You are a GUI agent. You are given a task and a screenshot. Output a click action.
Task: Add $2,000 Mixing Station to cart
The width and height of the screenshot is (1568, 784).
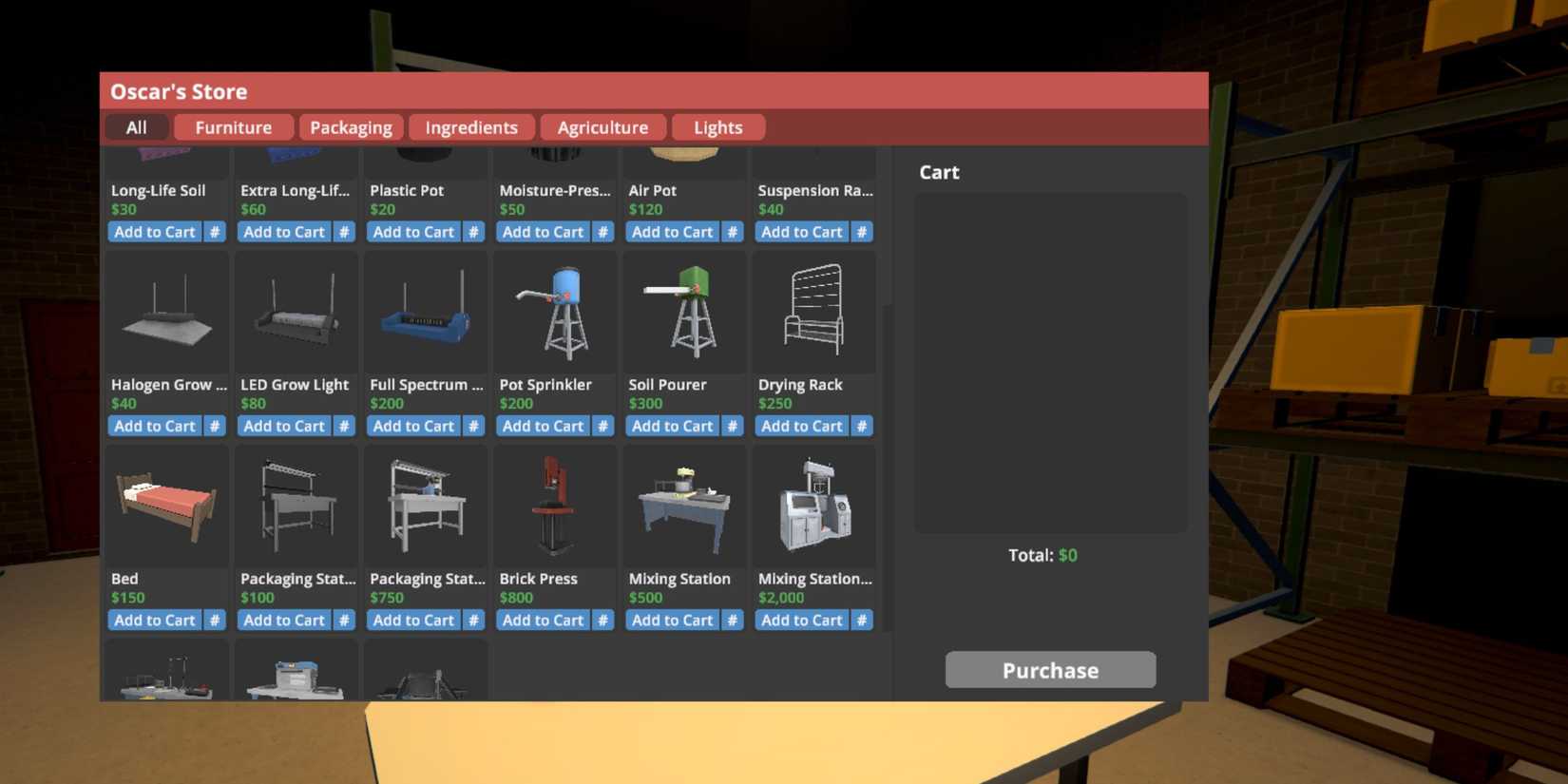click(x=801, y=620)
